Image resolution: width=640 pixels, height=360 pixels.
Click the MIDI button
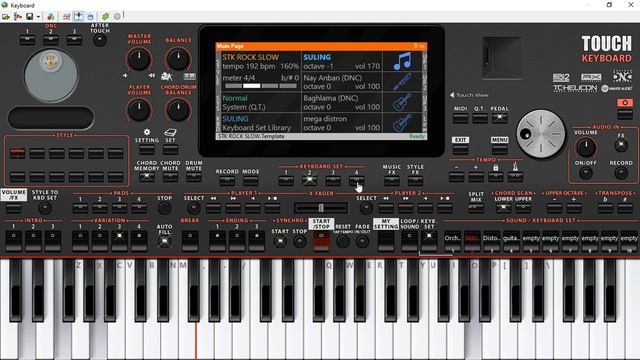(x=460, y=118)
